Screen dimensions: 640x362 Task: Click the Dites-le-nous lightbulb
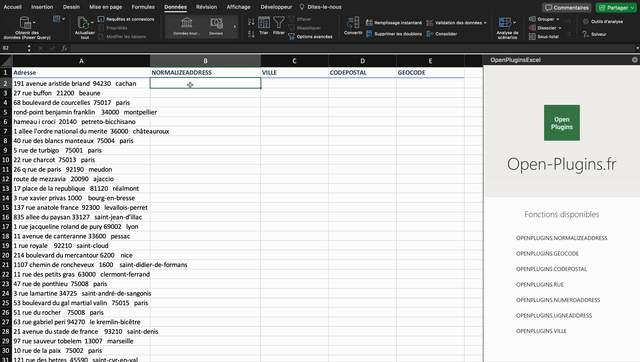click(x=302, y=7)
